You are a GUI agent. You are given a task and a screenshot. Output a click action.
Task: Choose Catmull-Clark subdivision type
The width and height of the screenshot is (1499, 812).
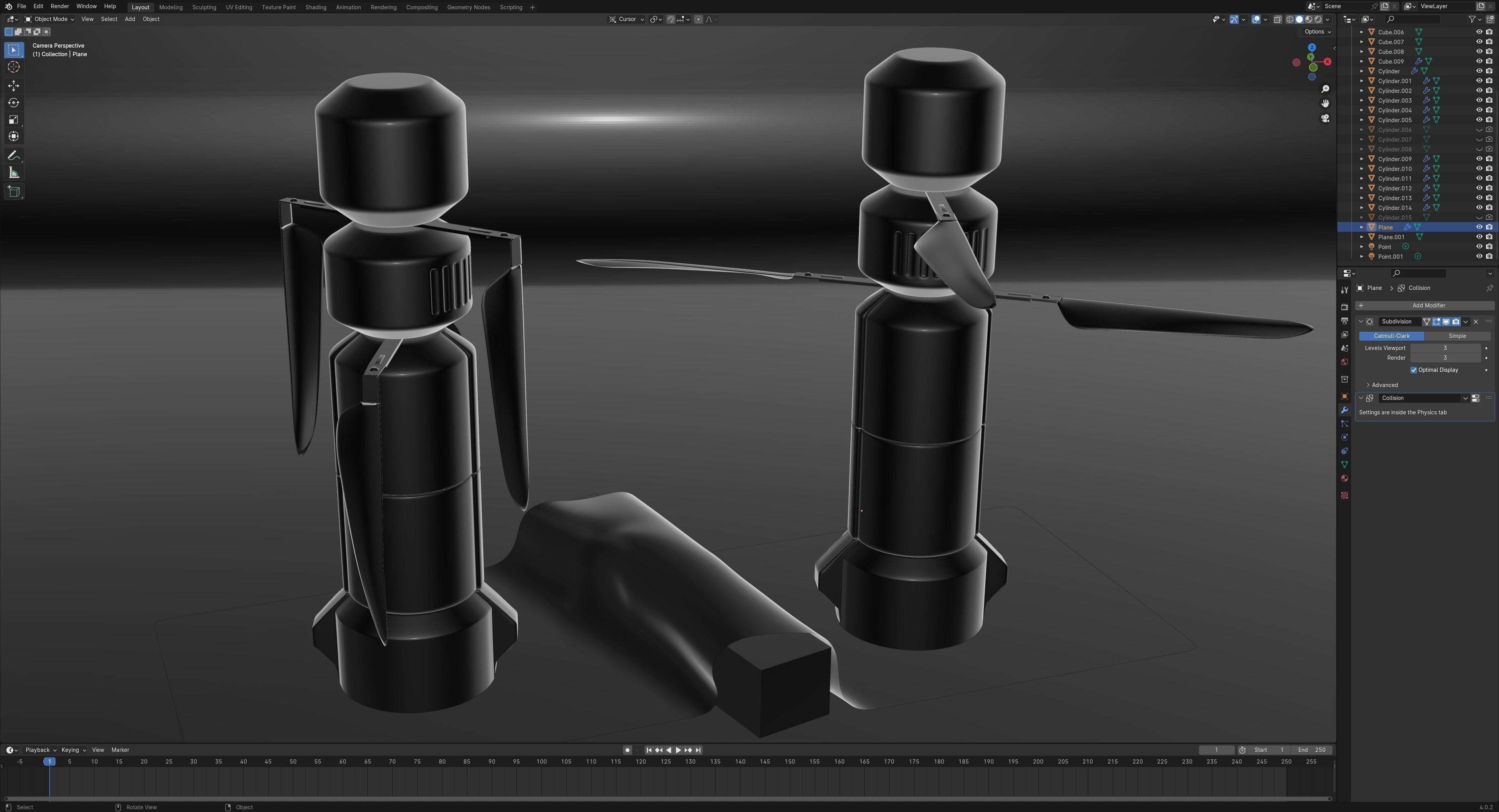click(1391, 336)
